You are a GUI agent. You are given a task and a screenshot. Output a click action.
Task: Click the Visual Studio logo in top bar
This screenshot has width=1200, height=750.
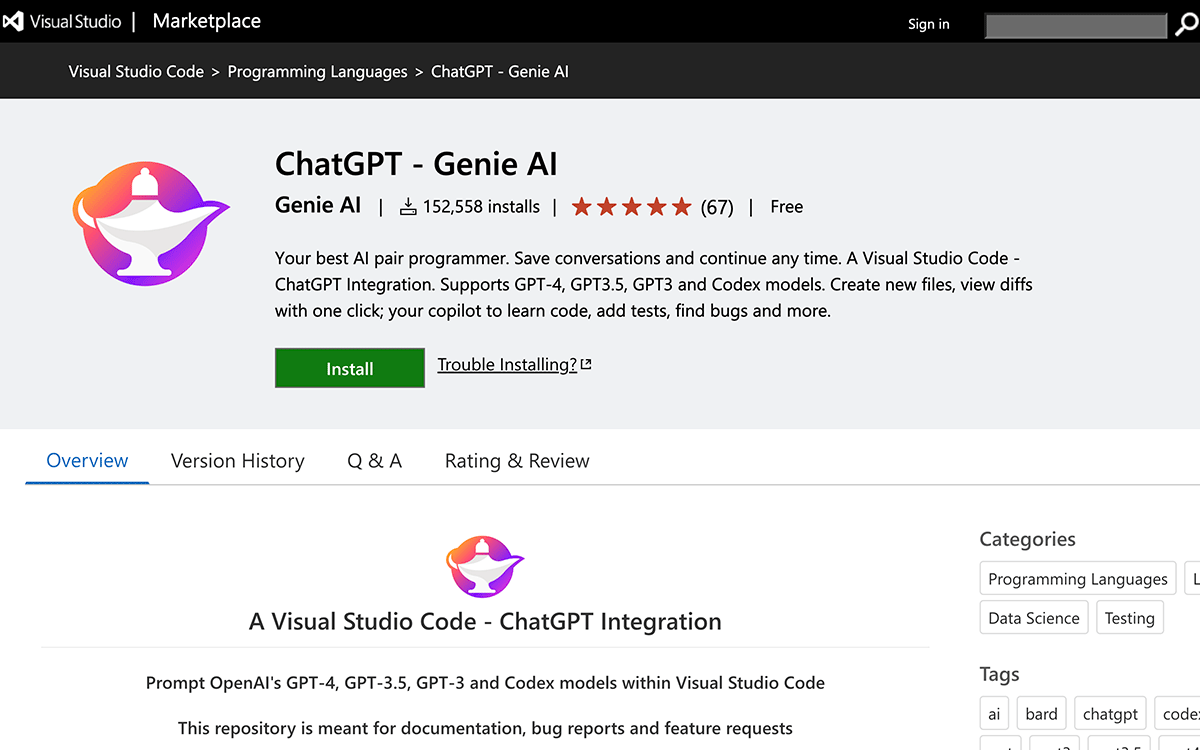pos(14,20)
